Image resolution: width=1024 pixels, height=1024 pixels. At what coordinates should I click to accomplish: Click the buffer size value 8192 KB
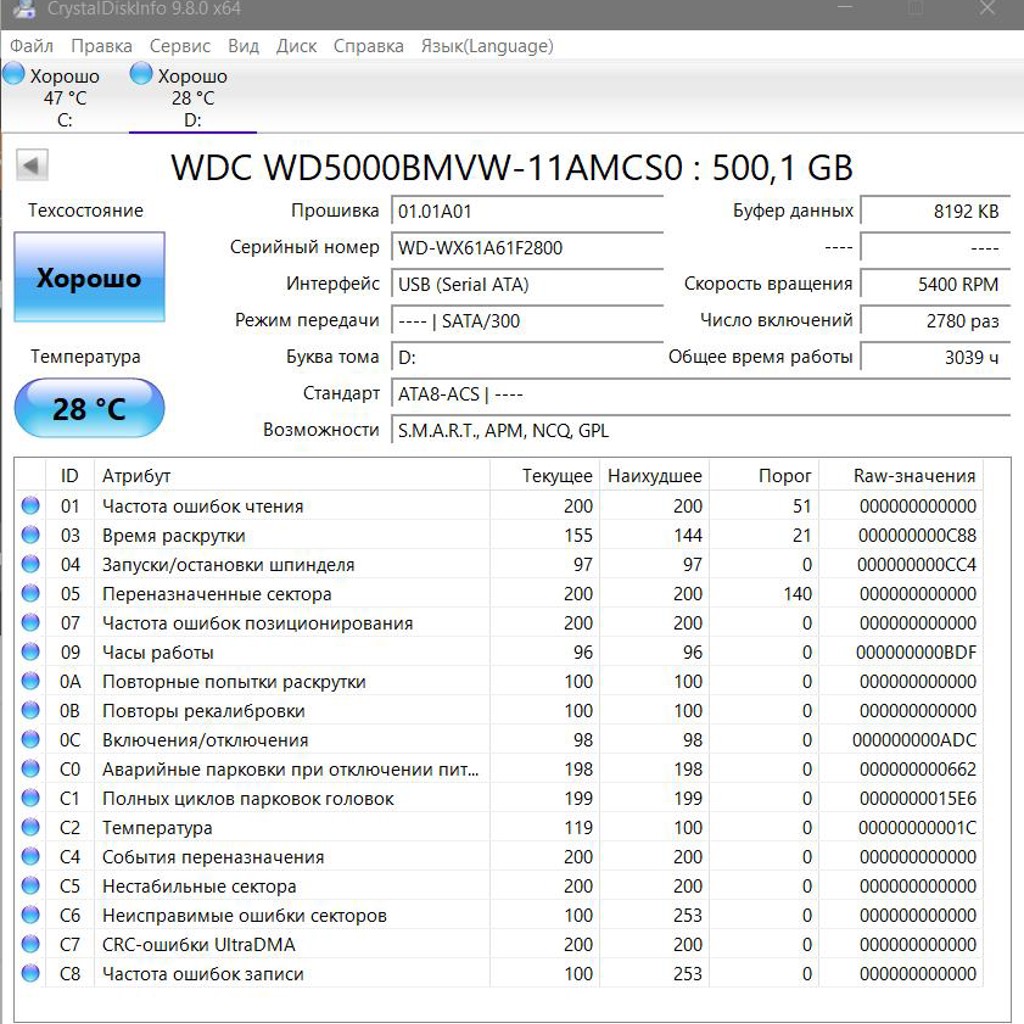click(935, 212)
